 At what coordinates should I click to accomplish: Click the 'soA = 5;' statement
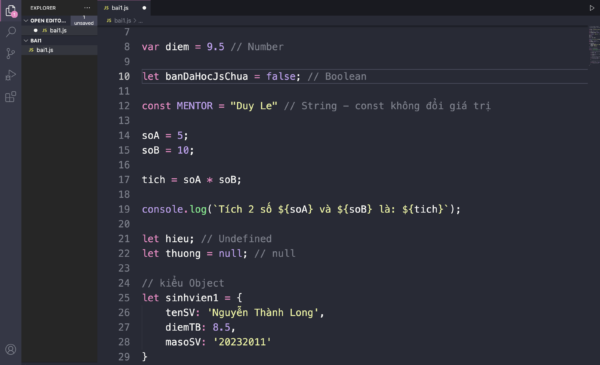tap(165, 135)
